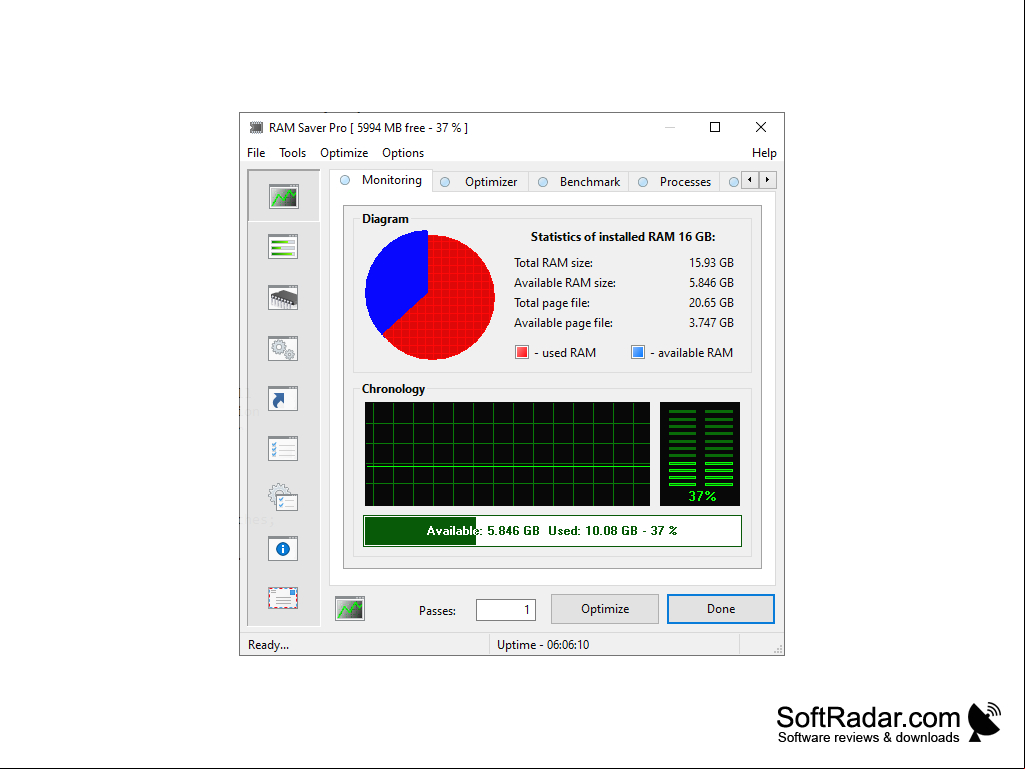The image size is (1025, 769).
Task: Click the Chronology history graph
Action: pyautogui.click(x=507, y=454)
